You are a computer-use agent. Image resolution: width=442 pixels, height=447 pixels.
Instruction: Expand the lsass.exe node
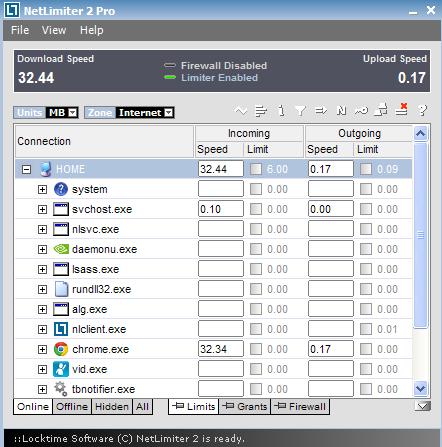coord(42,269)
